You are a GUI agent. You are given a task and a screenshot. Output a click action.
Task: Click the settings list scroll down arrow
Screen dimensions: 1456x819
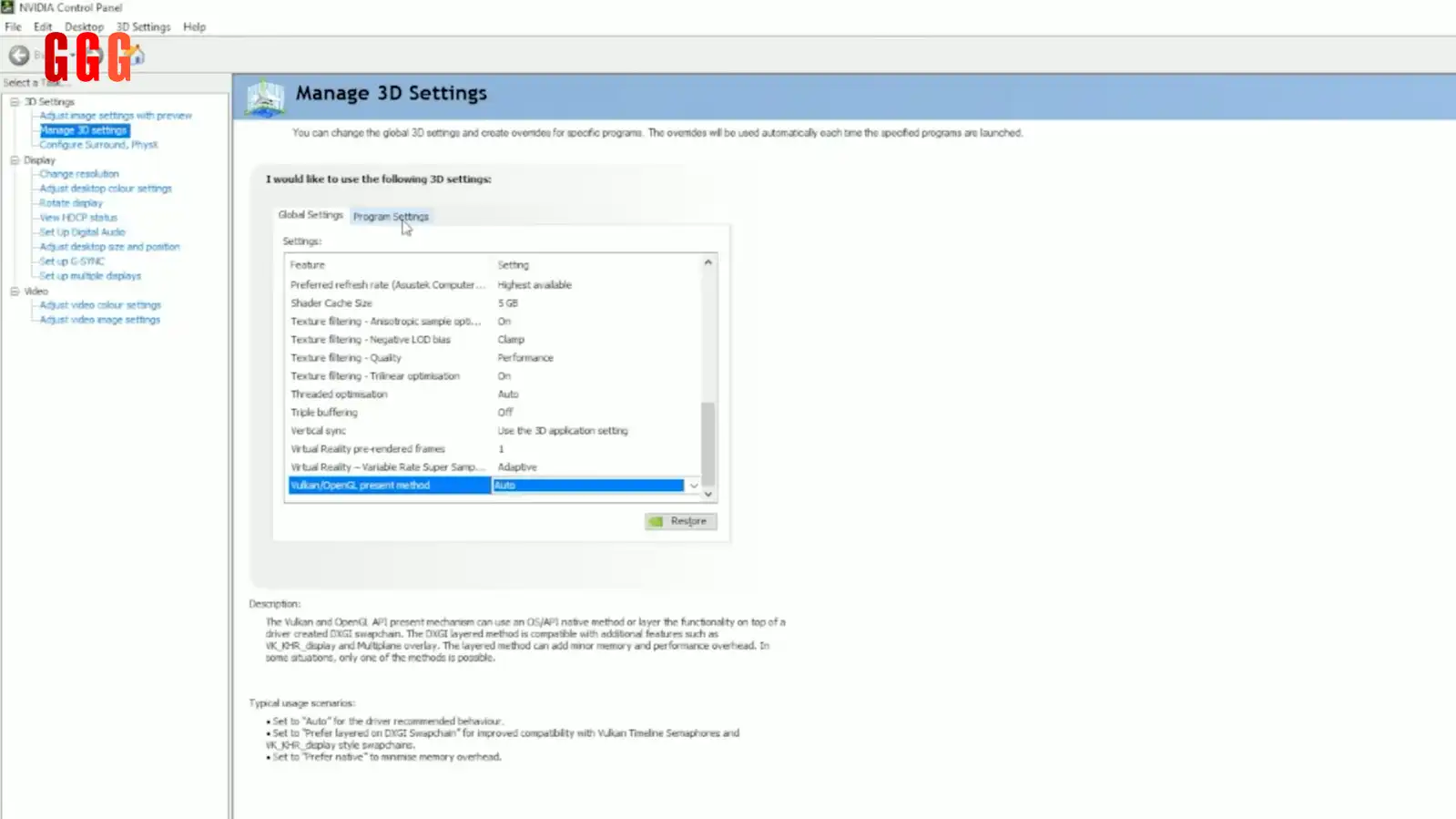(x=708, y=494)
